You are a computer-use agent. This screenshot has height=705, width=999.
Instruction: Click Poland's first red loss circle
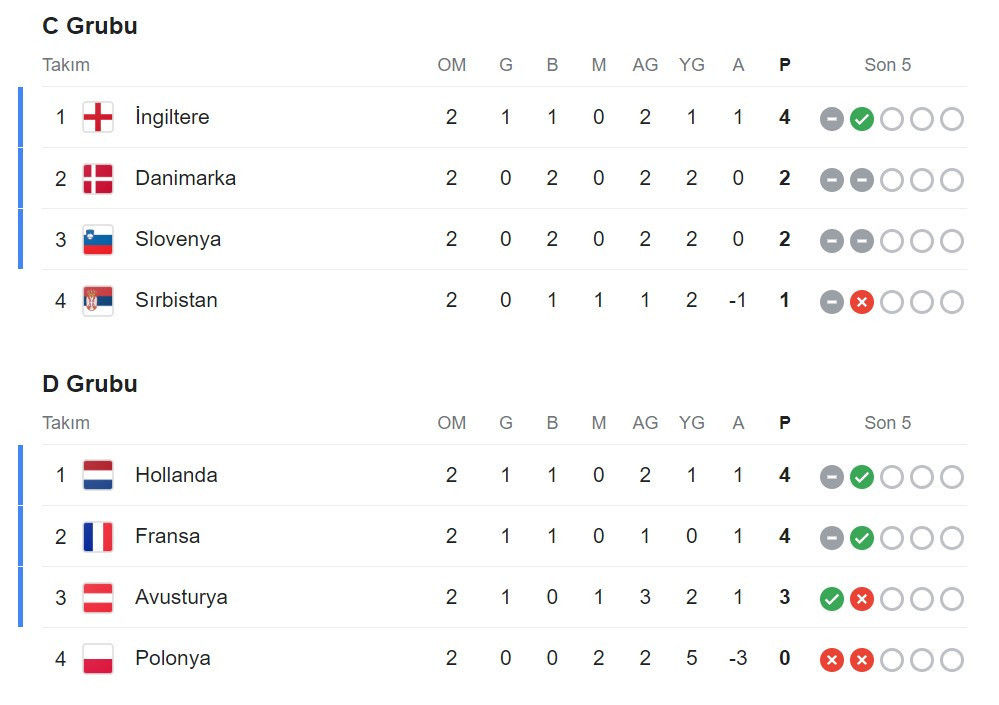point(832,660)
